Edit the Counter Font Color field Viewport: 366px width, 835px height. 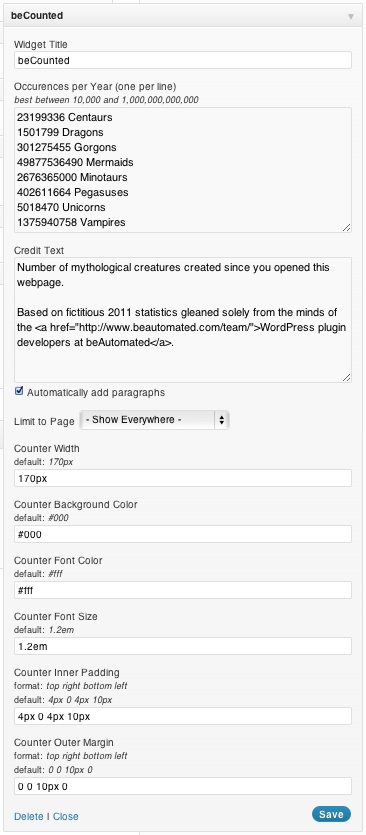pyautogui.click(x=183, y=590)
